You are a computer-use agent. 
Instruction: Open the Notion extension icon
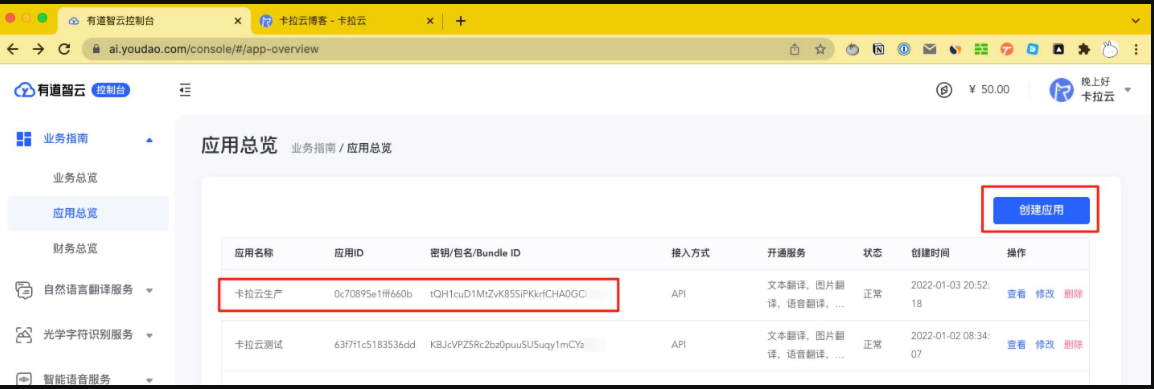pyautogui.click(x=878, y=49)
